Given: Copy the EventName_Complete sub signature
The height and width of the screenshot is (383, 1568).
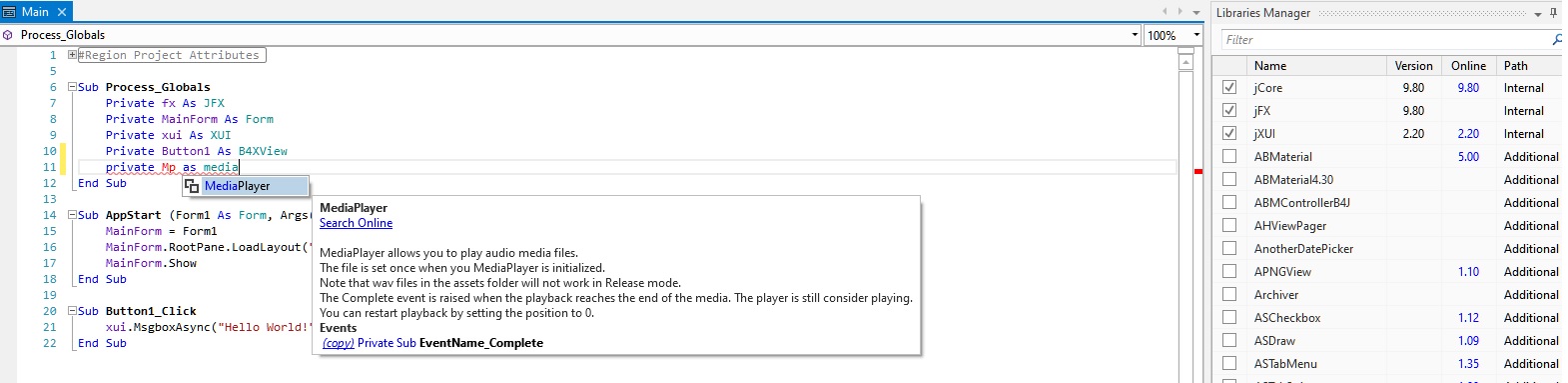Looking at the screenshot, I should pos(338,343).
